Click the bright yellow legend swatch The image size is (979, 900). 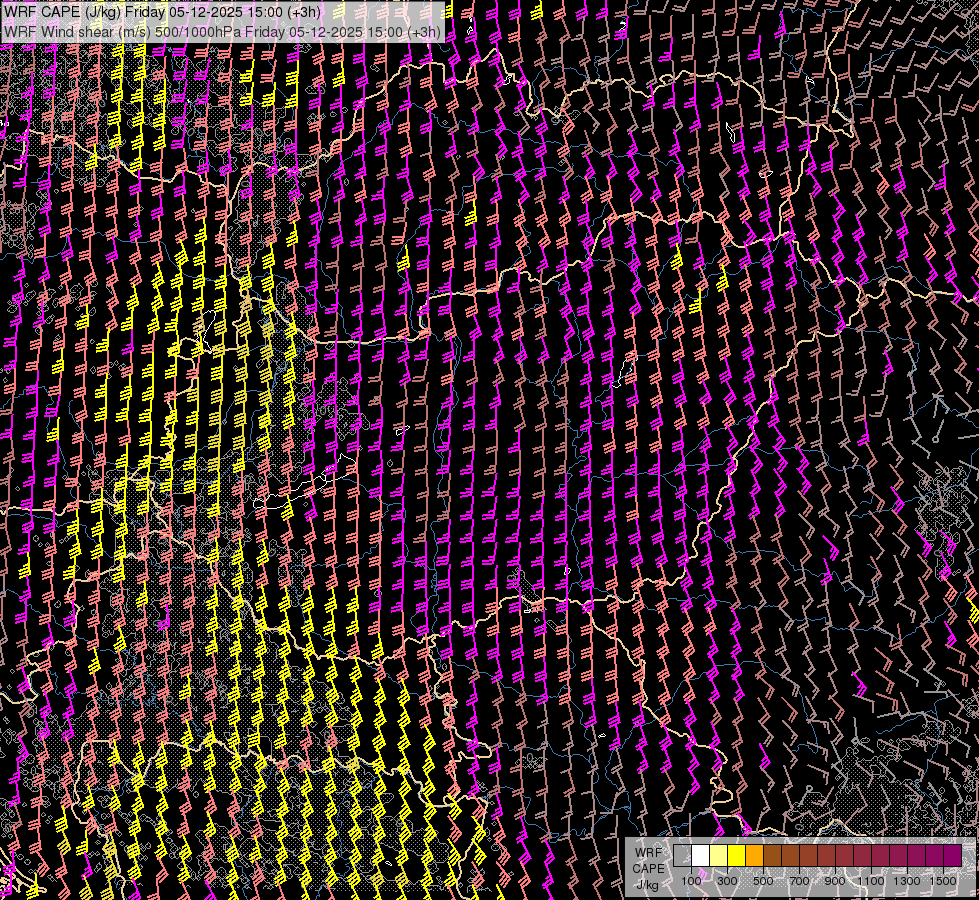point(737,855)
